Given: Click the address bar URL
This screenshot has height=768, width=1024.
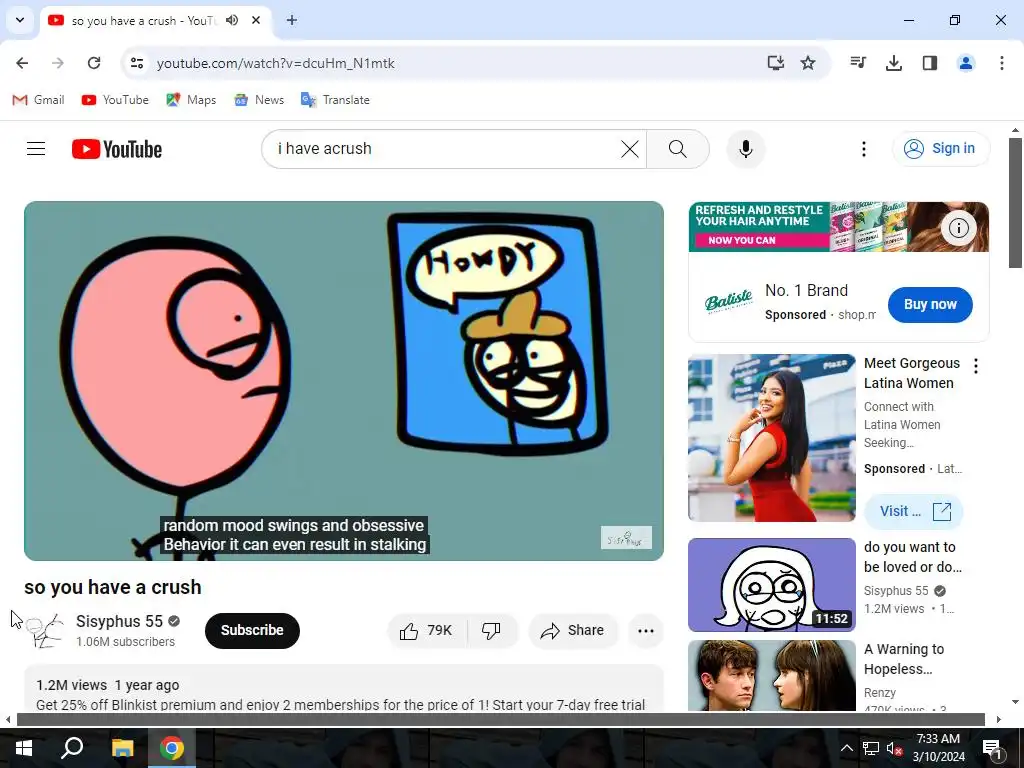Looking at the screenshot, I should click(276, 63).
